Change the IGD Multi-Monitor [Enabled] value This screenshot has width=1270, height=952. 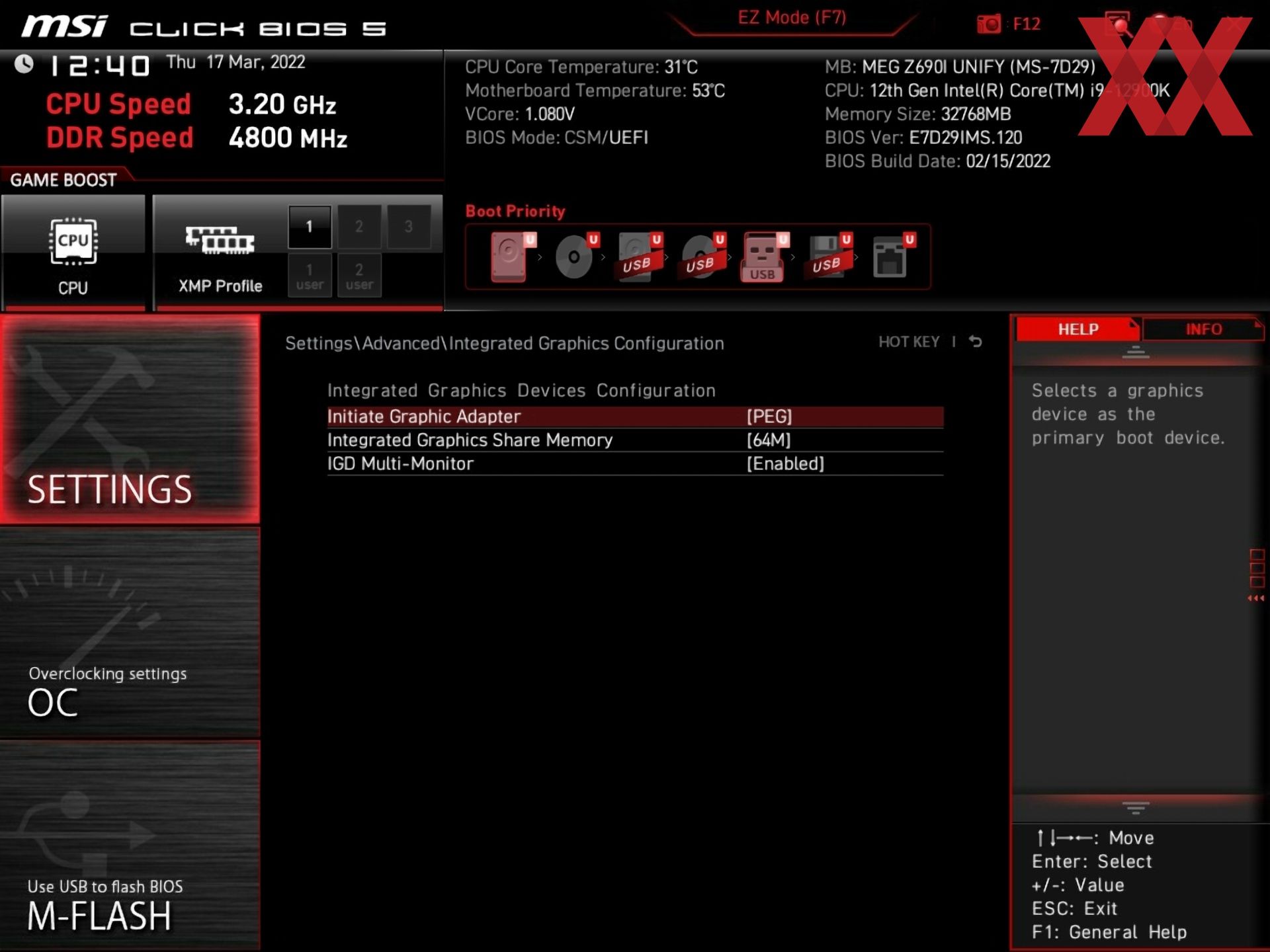click(785, 464)
